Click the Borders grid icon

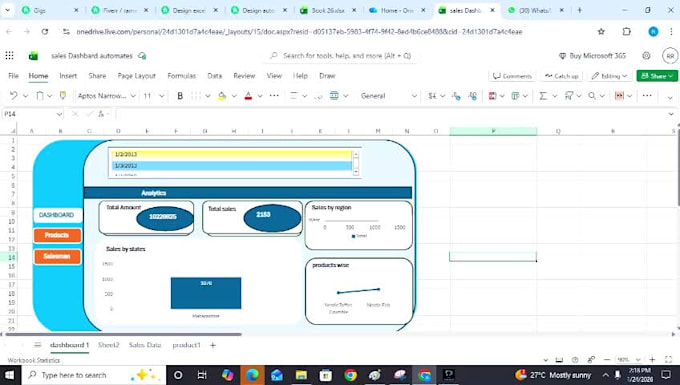click(x=196, y=96)
